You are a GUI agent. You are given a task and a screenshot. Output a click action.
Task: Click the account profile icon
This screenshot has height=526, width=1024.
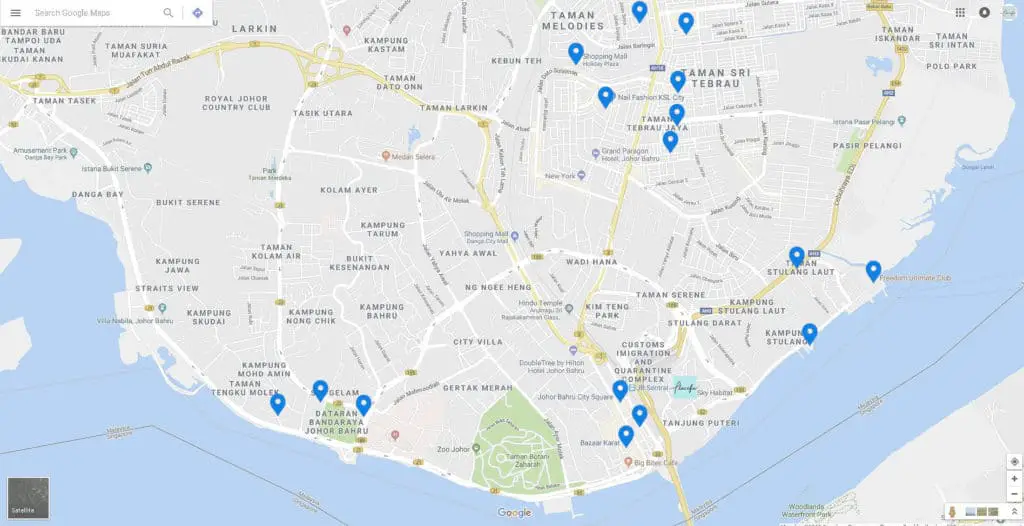click(984, 12)
